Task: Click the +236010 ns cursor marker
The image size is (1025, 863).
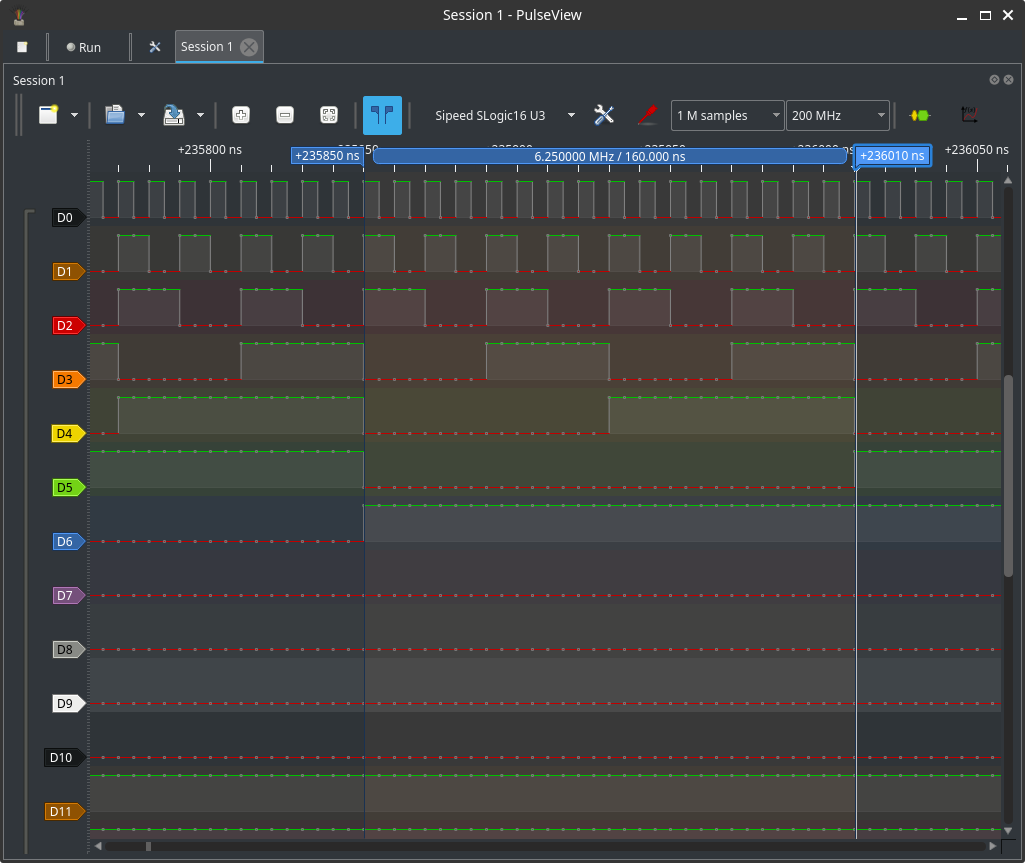Action: click(x=893, y=156)
